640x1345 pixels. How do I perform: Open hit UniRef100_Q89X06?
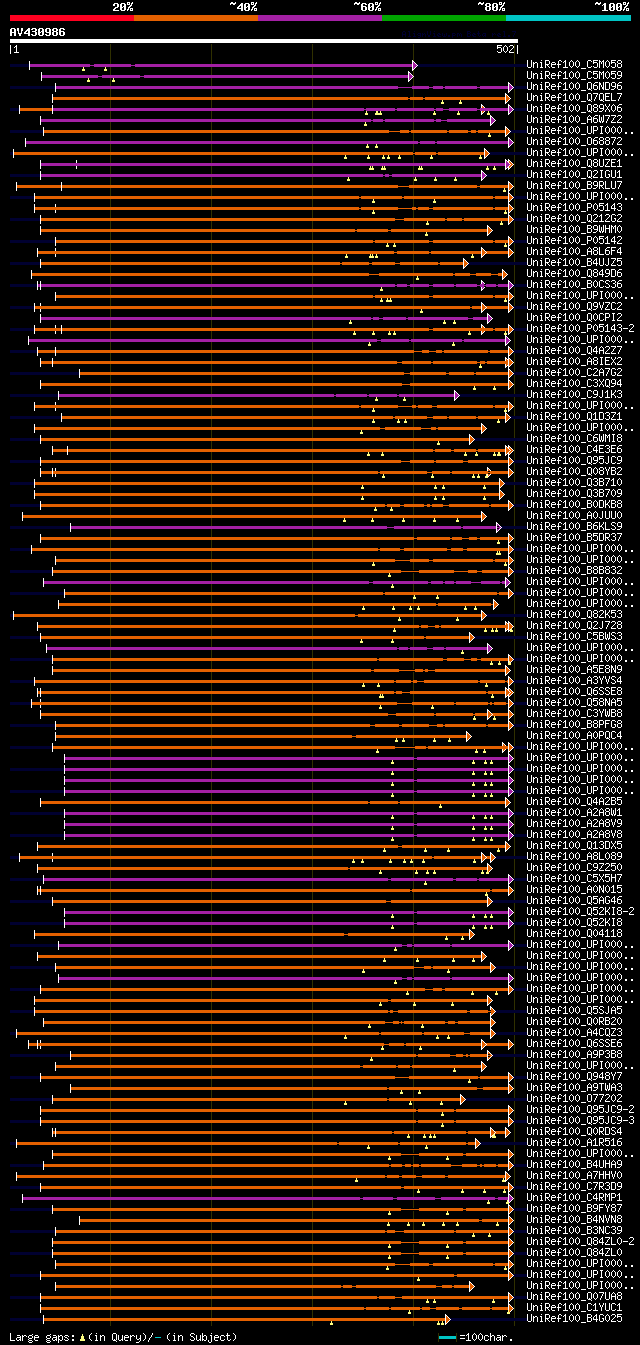574,108
